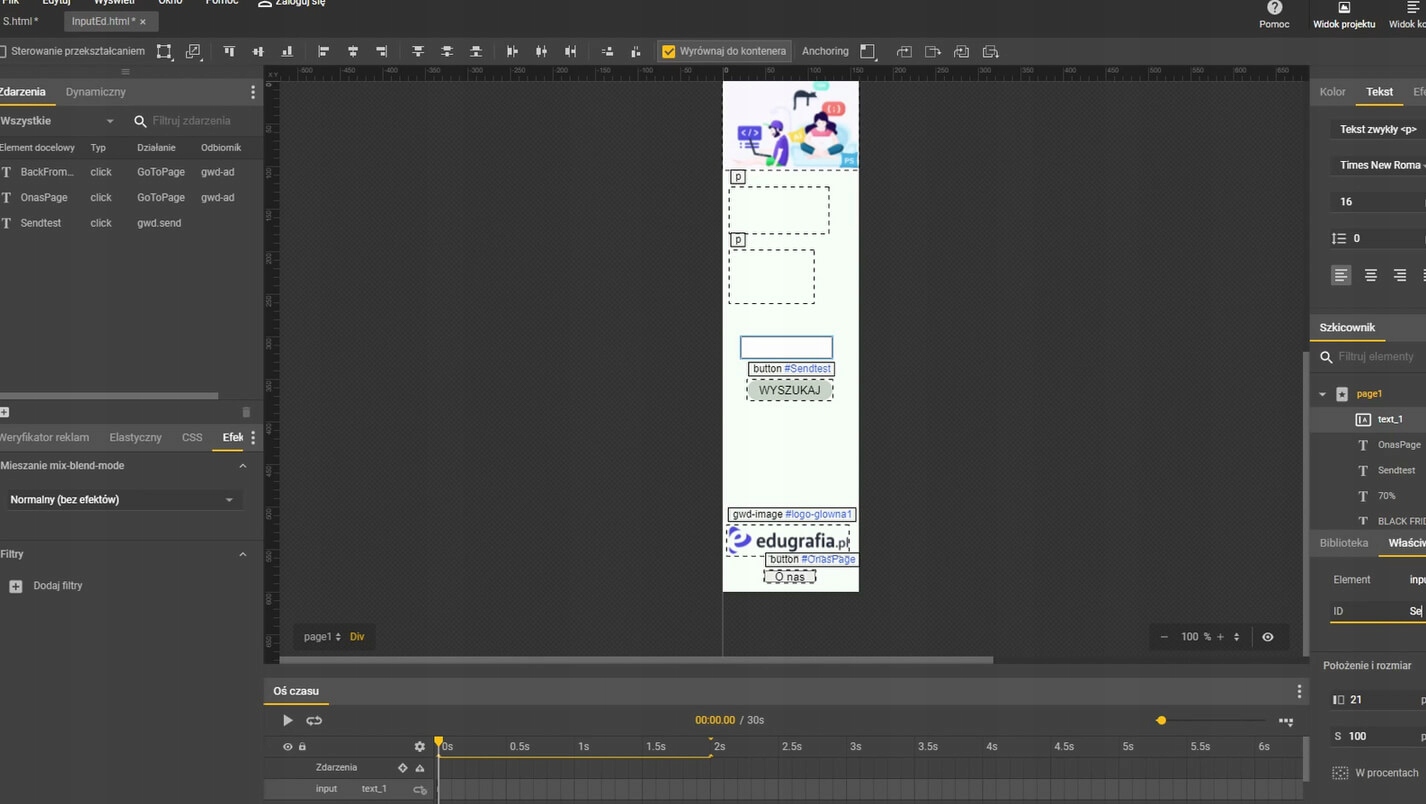The image size is (1426, 804).
Task: Toggle Wyrównaj do kontenera checkbox
Action: (669, 51)
